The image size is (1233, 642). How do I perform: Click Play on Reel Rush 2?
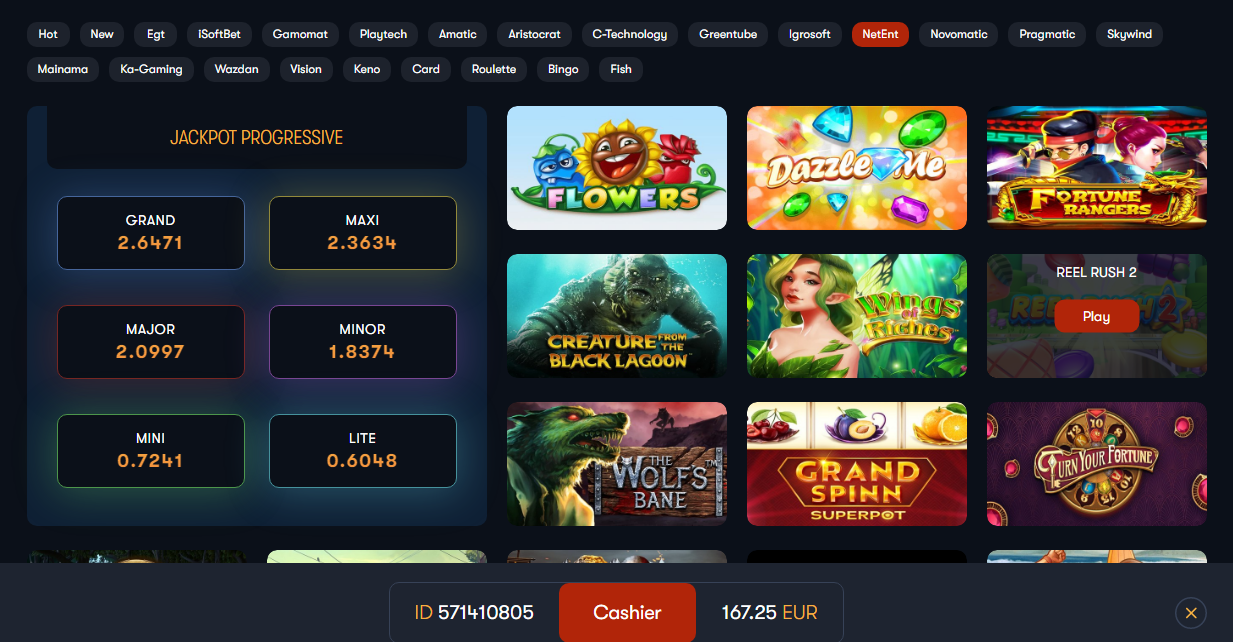point(1096,316)
